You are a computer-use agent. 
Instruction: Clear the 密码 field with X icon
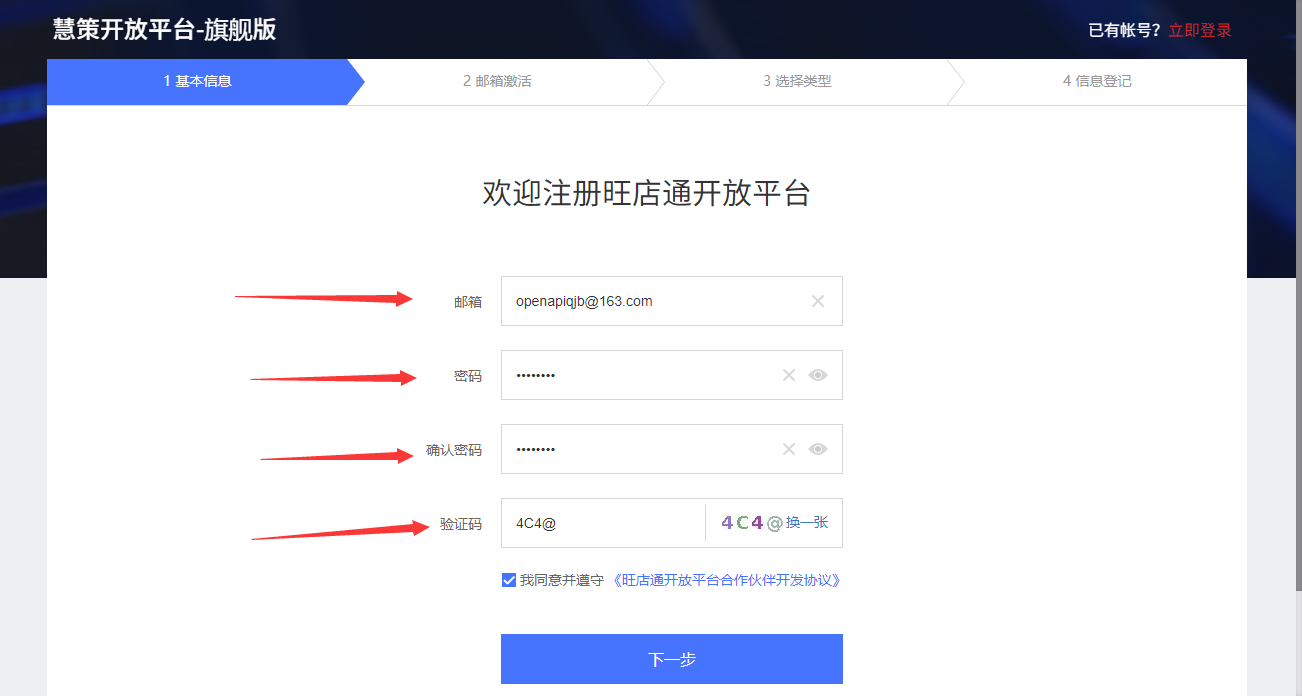[x=789, y=375]
